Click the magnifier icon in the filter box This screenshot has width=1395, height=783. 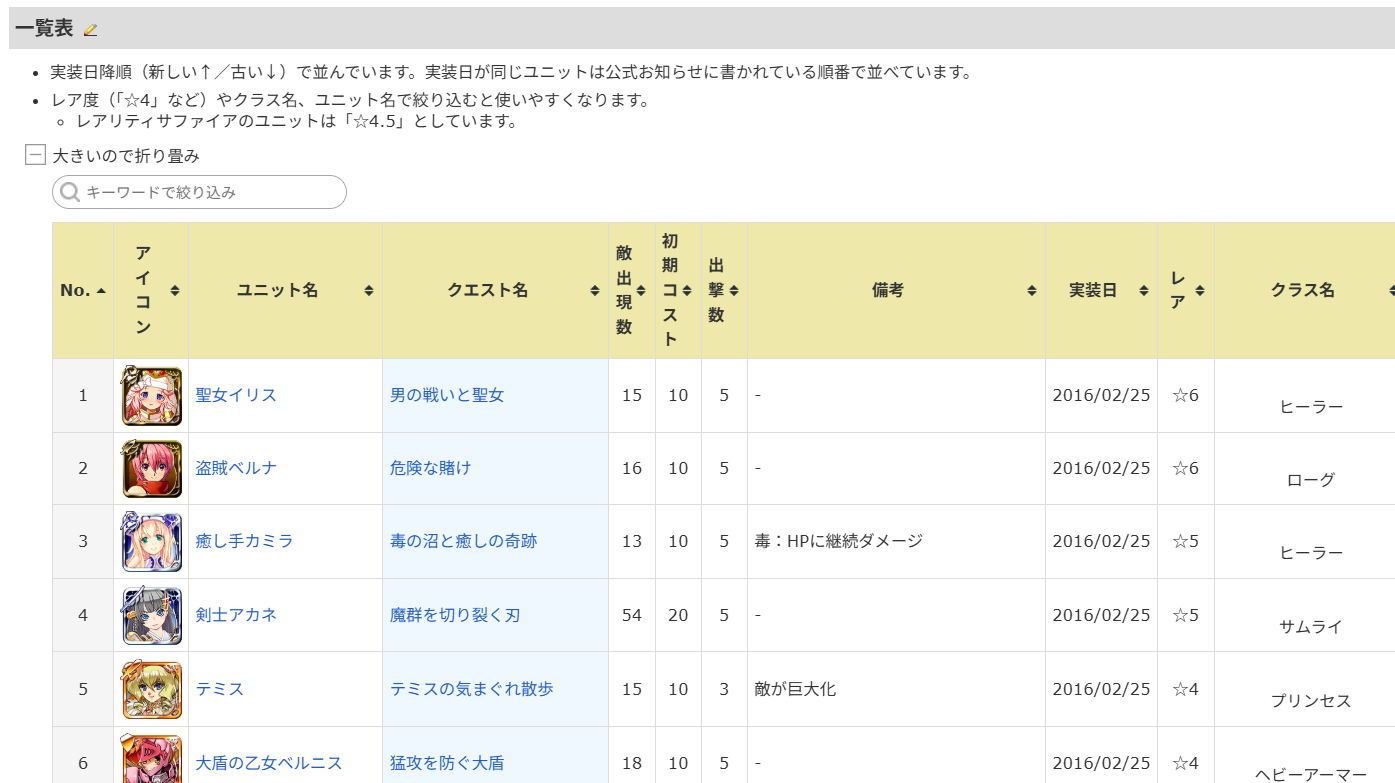click(70, 192)
